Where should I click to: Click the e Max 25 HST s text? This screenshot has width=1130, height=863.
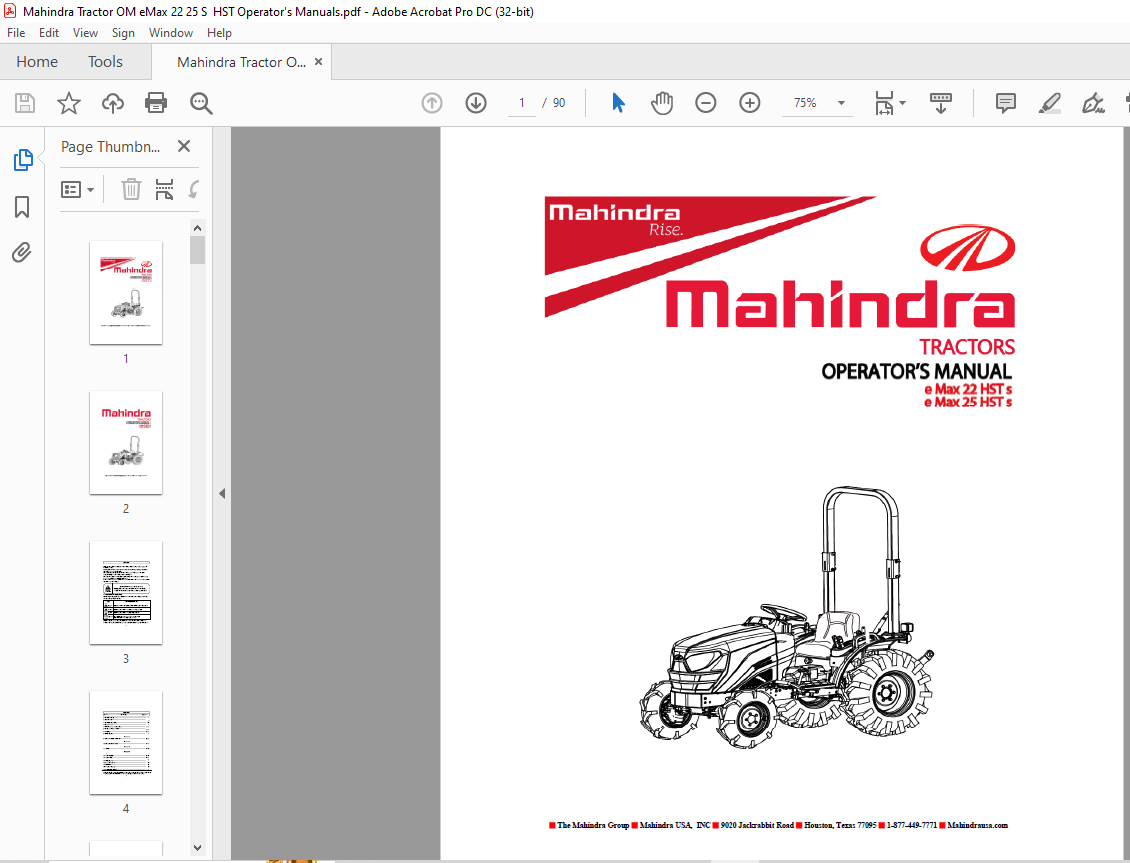(969, 402)
